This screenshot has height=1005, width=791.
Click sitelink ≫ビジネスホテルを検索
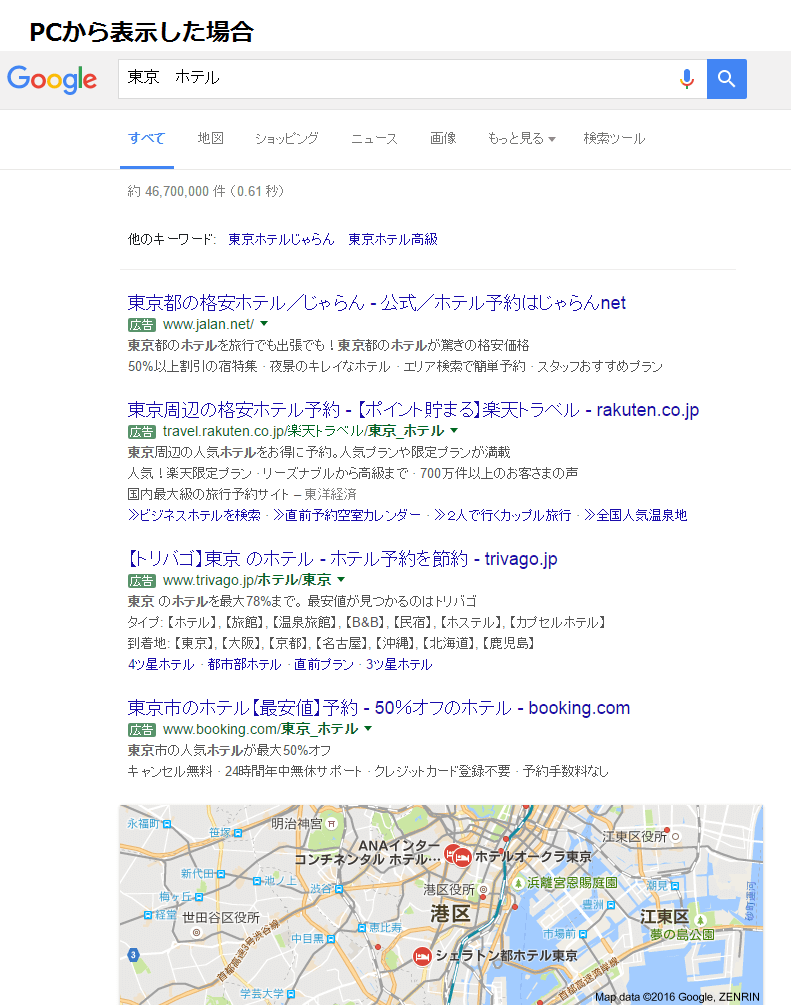[194, 515]
